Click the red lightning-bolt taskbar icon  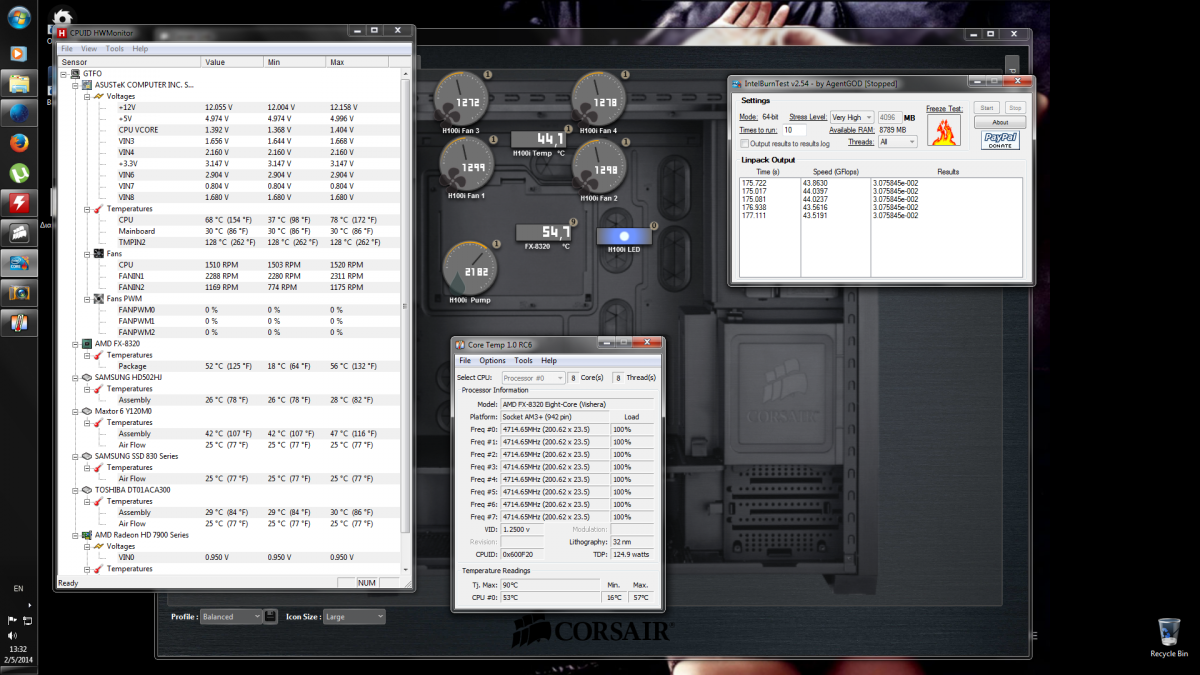click(x=19, y=203)
